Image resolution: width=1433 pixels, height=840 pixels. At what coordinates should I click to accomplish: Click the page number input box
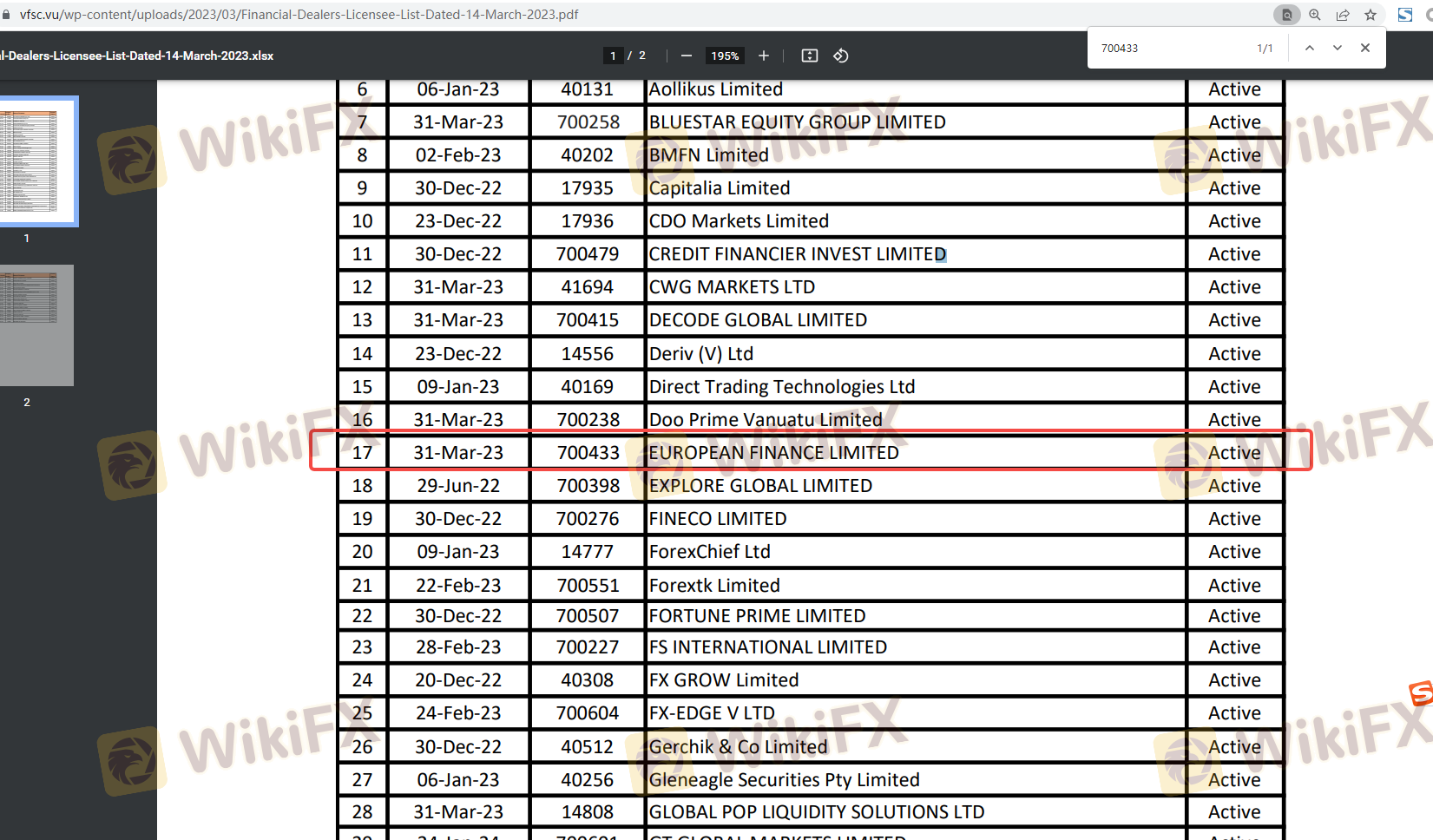[x=613, y=56]
